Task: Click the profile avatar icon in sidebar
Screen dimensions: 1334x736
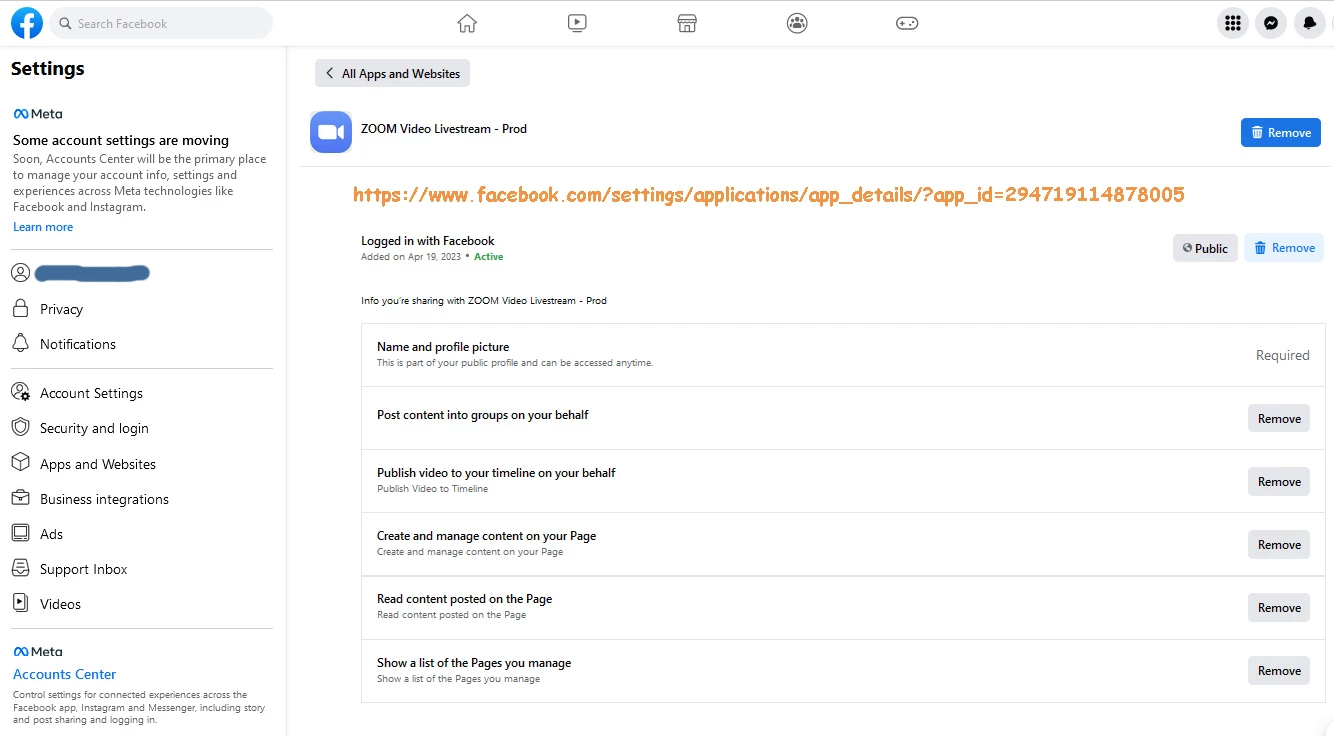Action: (x=20, y=272)
